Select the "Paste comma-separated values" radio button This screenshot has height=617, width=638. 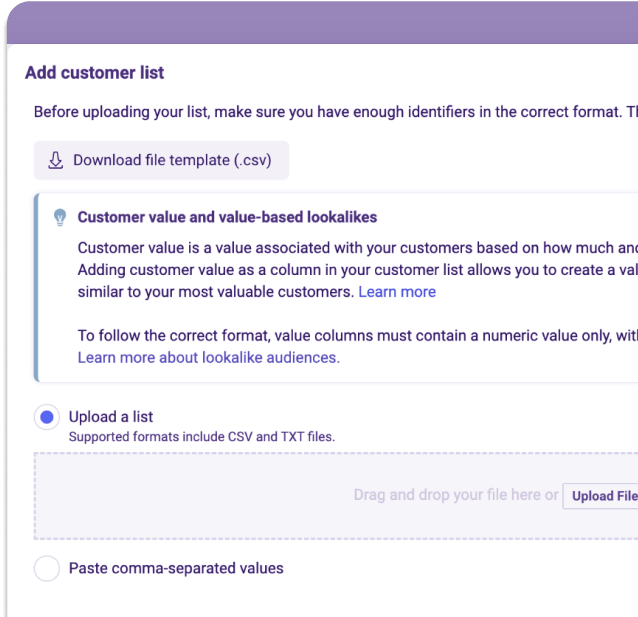point(47,568)
